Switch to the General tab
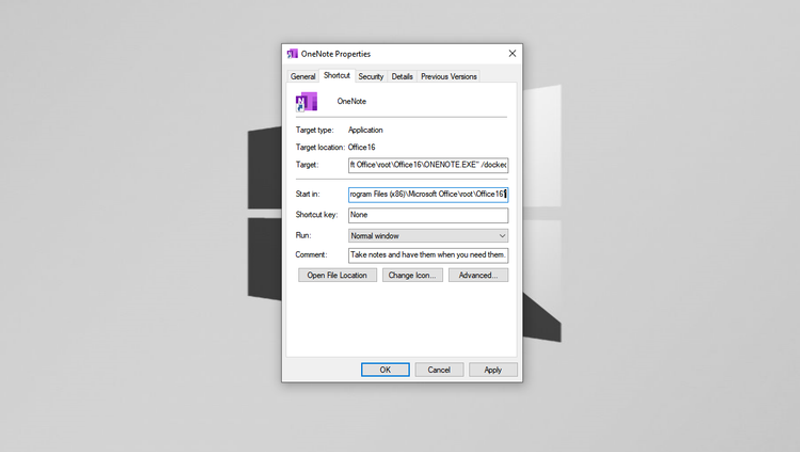 click(x=303, y=77)
